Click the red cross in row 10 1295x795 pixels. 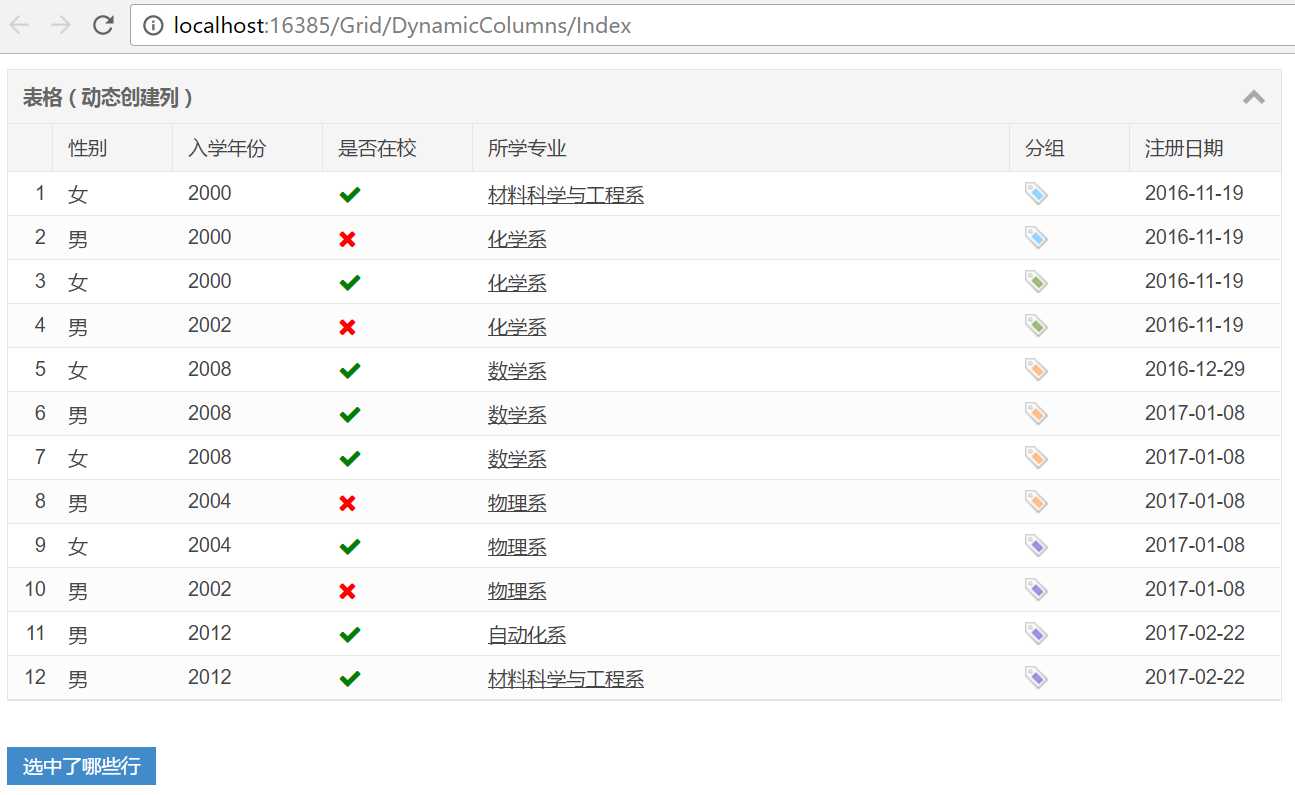pos(348,591)
